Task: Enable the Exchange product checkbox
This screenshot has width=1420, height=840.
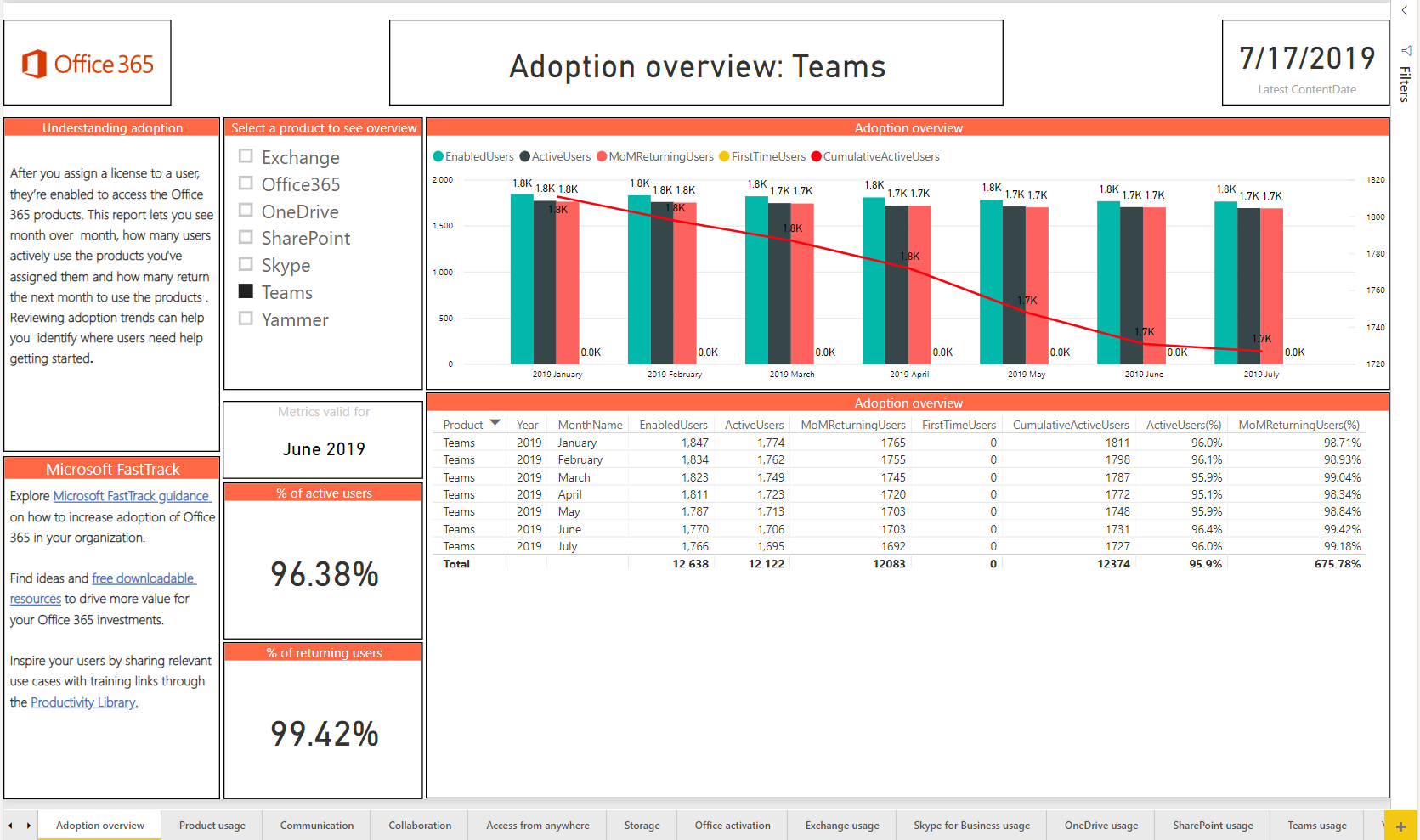Action: coord(246,156)
